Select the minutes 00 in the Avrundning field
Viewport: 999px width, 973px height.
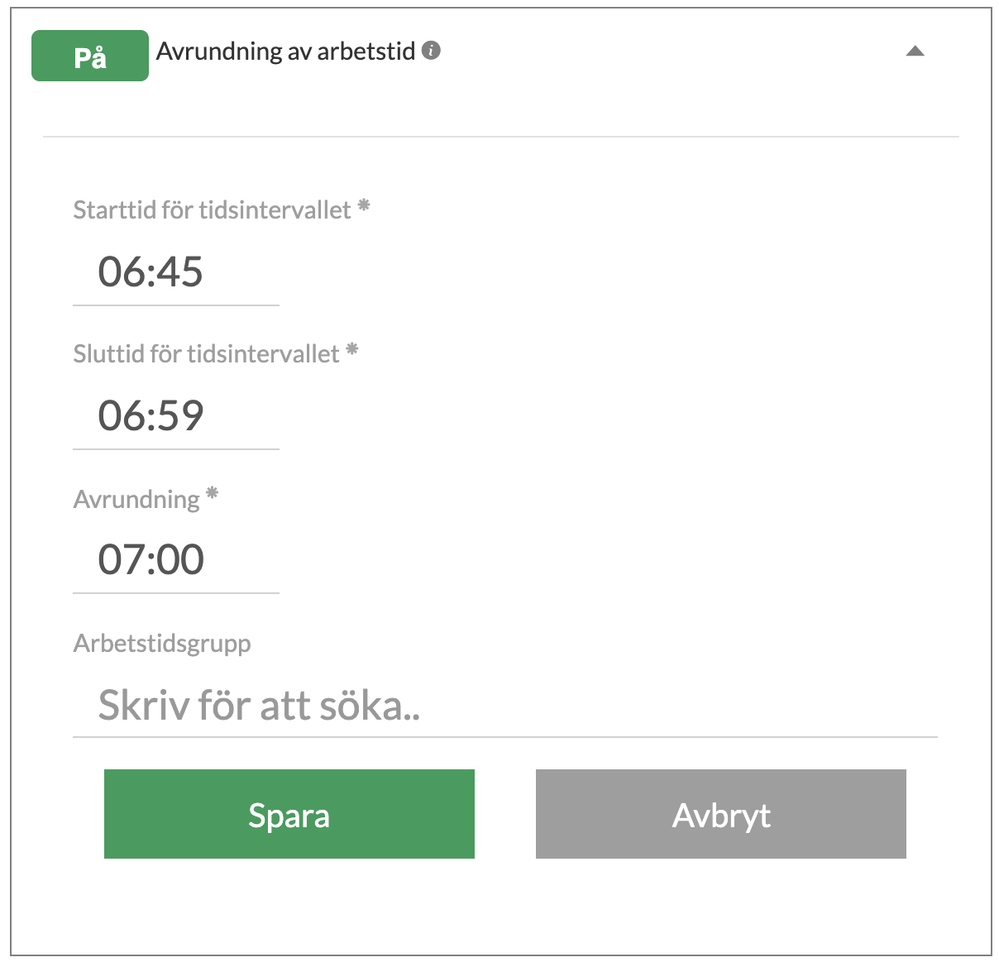click(x=181, y=560)
